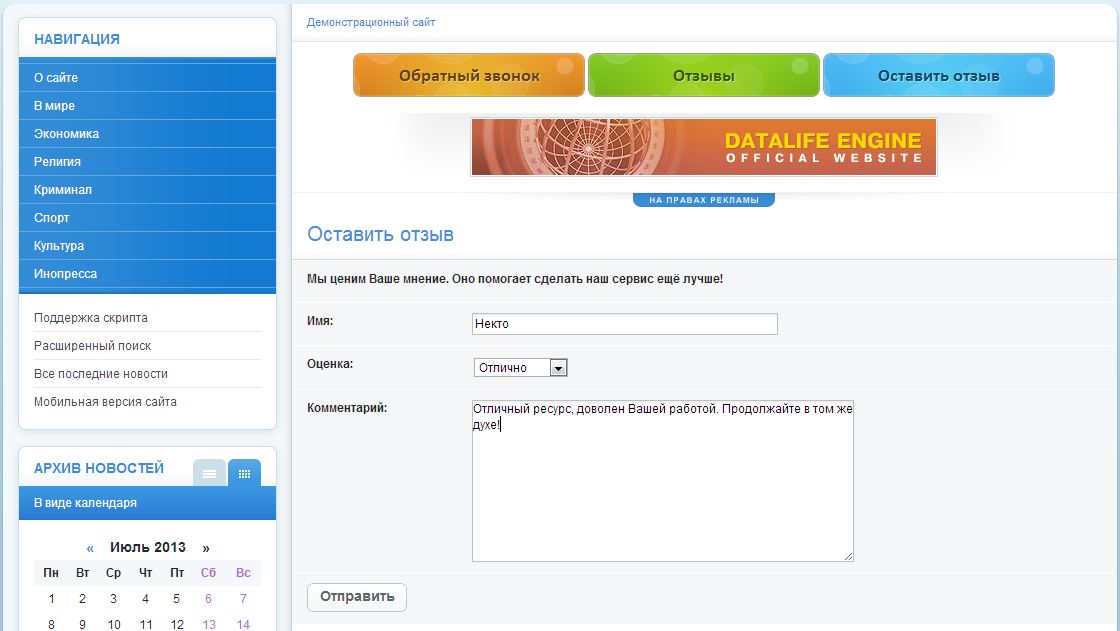This screenshot has width=1120, height=631.
Task: Click the blue Оставить отзыв button
Action: pyautogui.click(x=938, y=76)
